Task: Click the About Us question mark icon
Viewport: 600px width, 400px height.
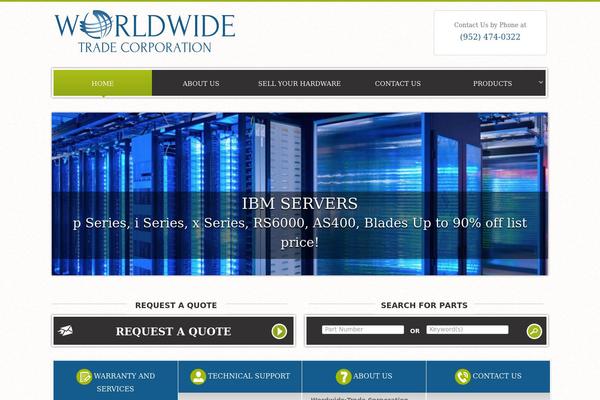Action: (344, 377)
